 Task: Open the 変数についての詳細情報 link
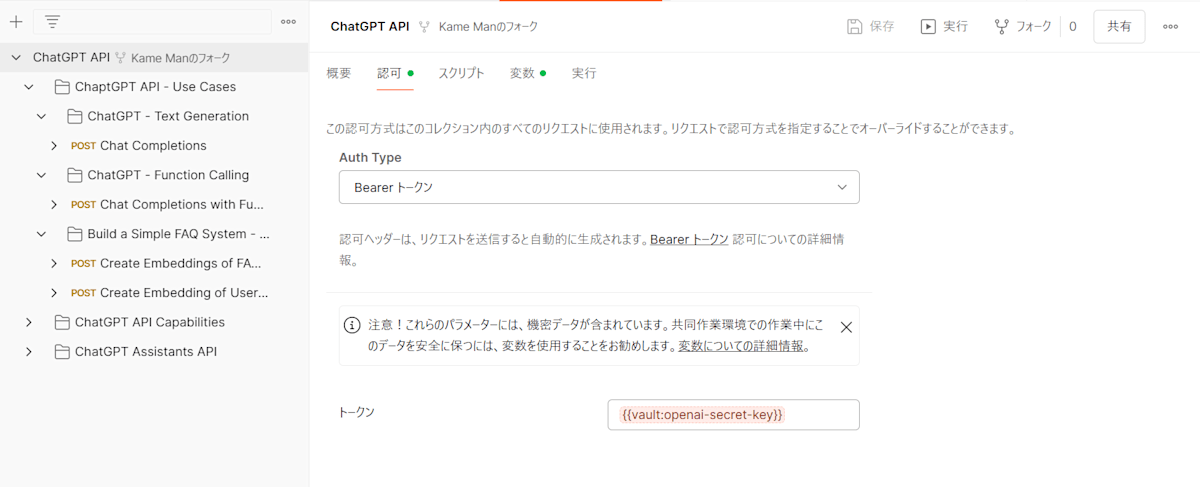[x=741, y=346]
